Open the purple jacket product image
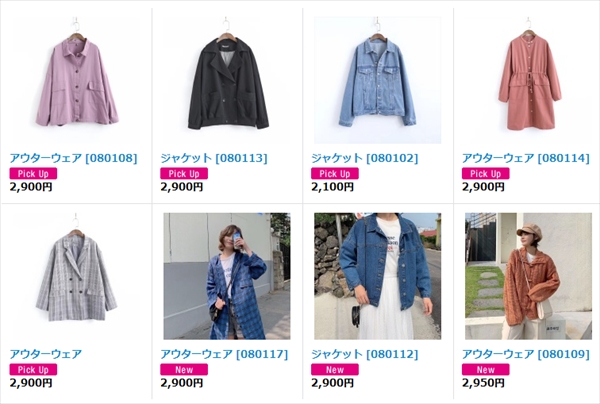Image resolution: width=600 pixels, height=404 pixels. 76,80
